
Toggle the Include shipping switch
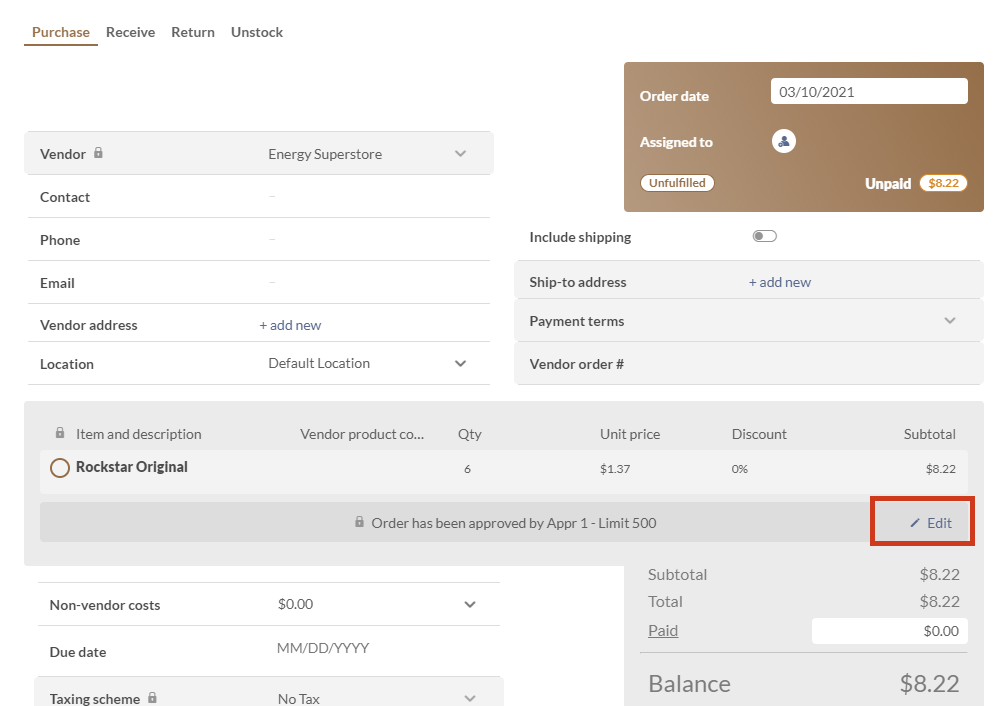pos(764,236)
